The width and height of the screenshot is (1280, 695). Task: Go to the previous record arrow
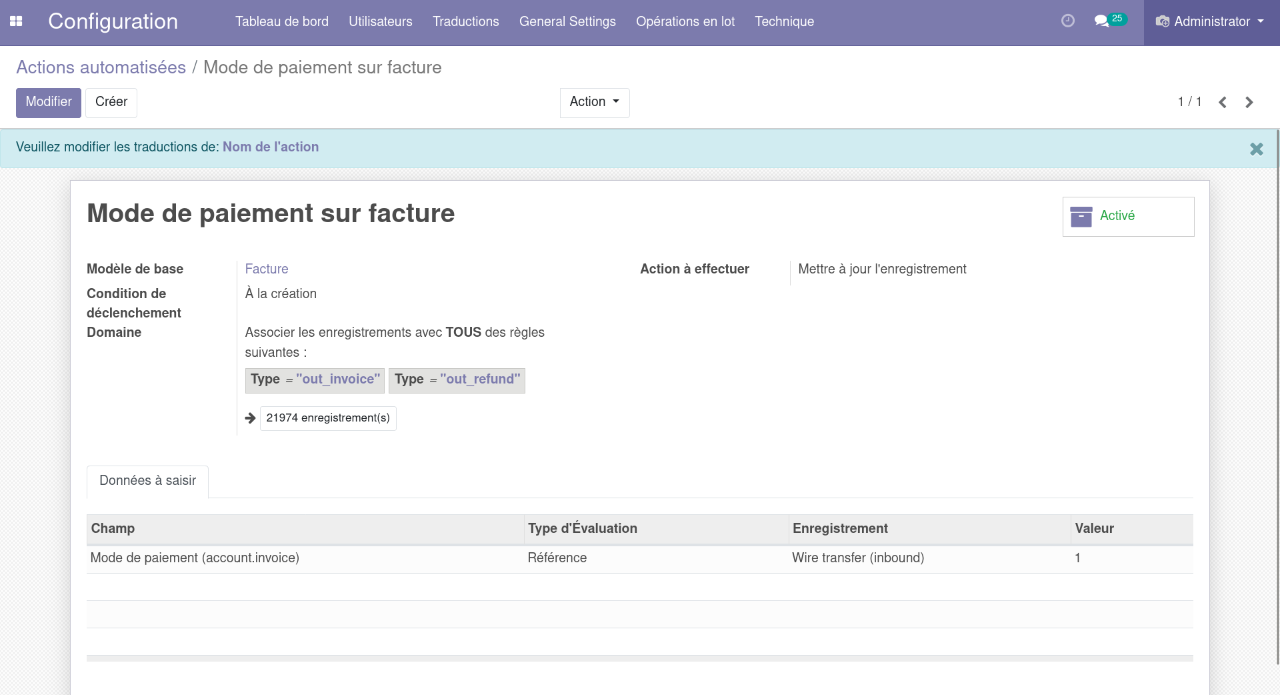point(1222,102)
